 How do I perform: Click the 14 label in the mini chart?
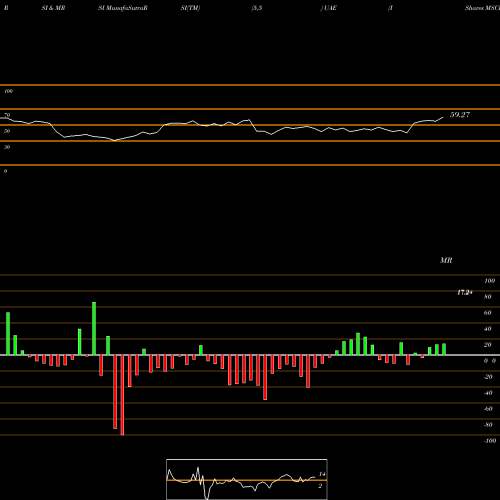pyautogui.click(x=322, y=474)
